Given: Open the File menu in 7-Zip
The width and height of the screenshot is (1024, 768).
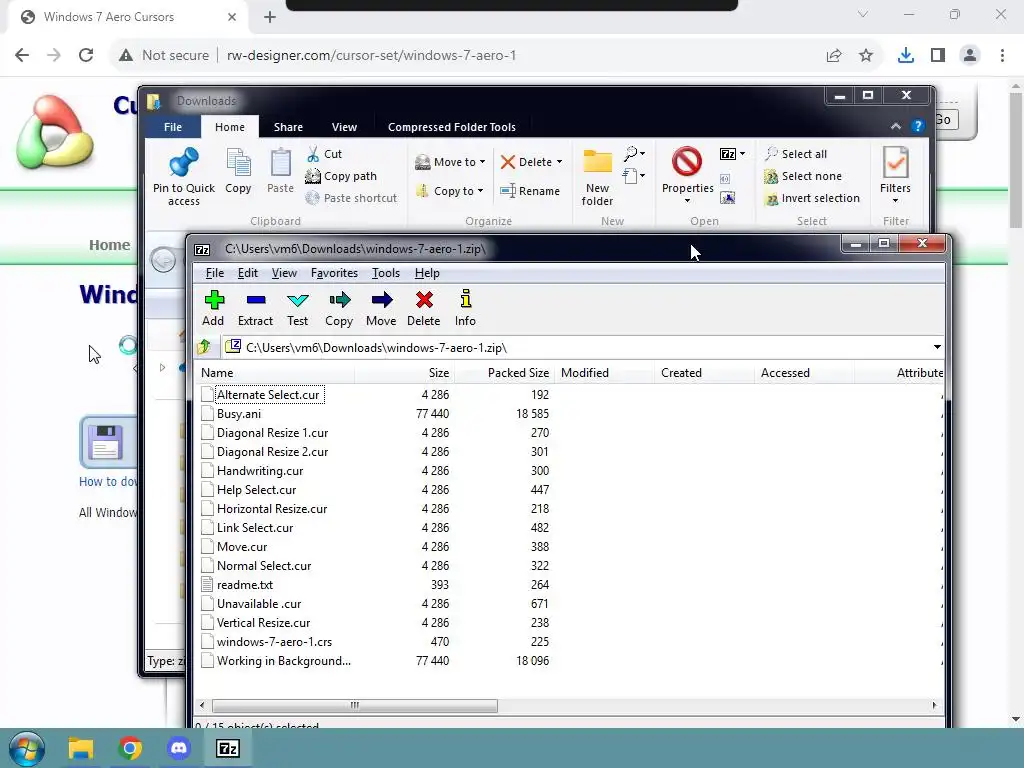Looking at the screenshot, I should 214,273.
